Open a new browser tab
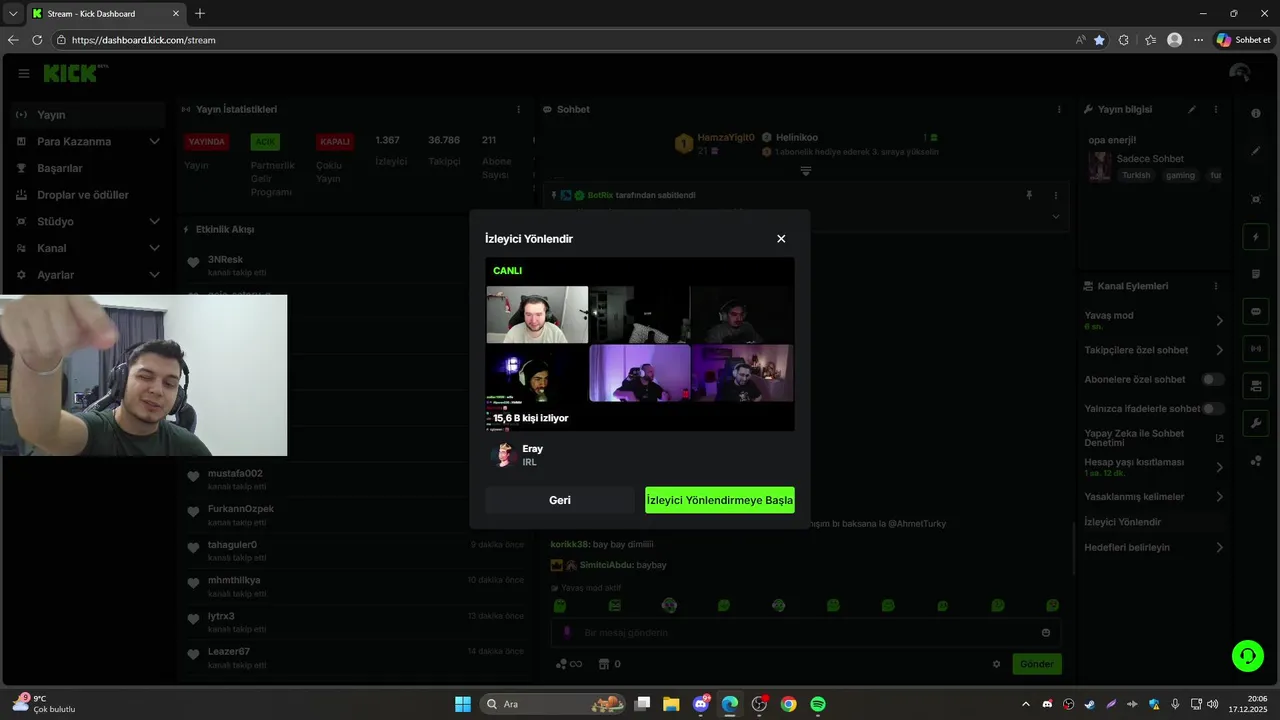1280x720 pixels. click(x=200, y=13)
